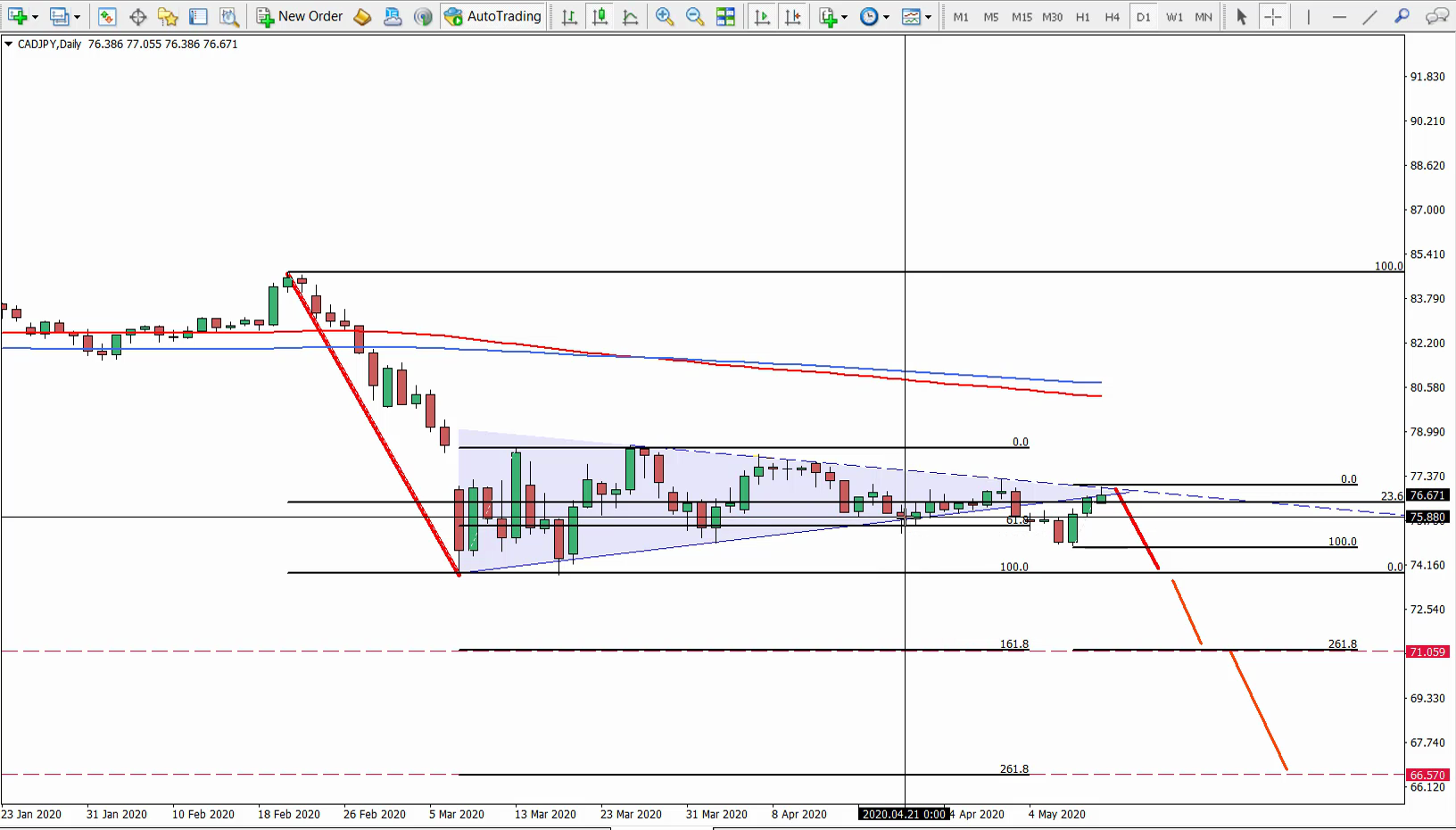The image size is (1456, 830).
Task: Click the New Order button
Action: click(300, 16)
